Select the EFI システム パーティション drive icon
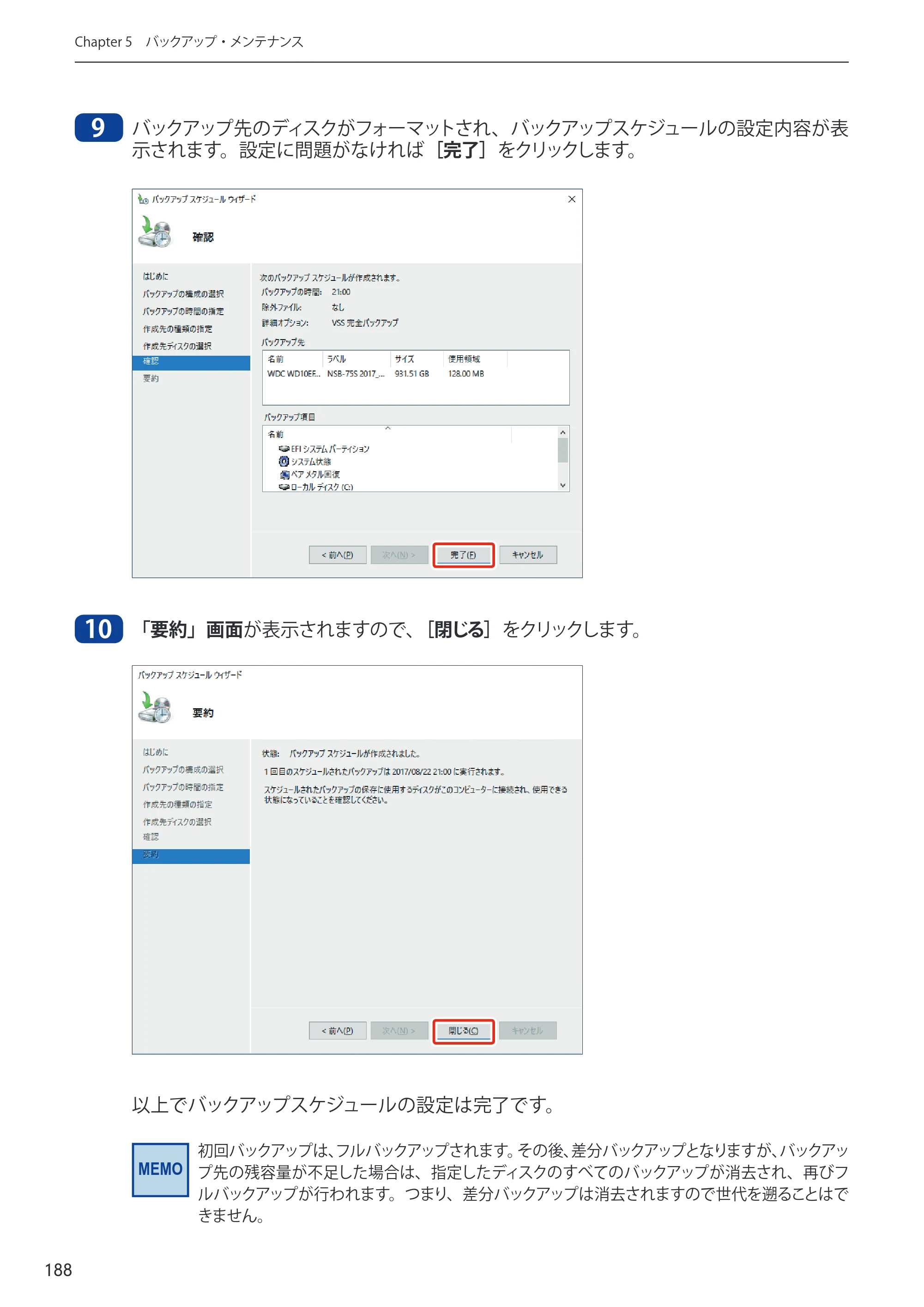 [284, 449]
